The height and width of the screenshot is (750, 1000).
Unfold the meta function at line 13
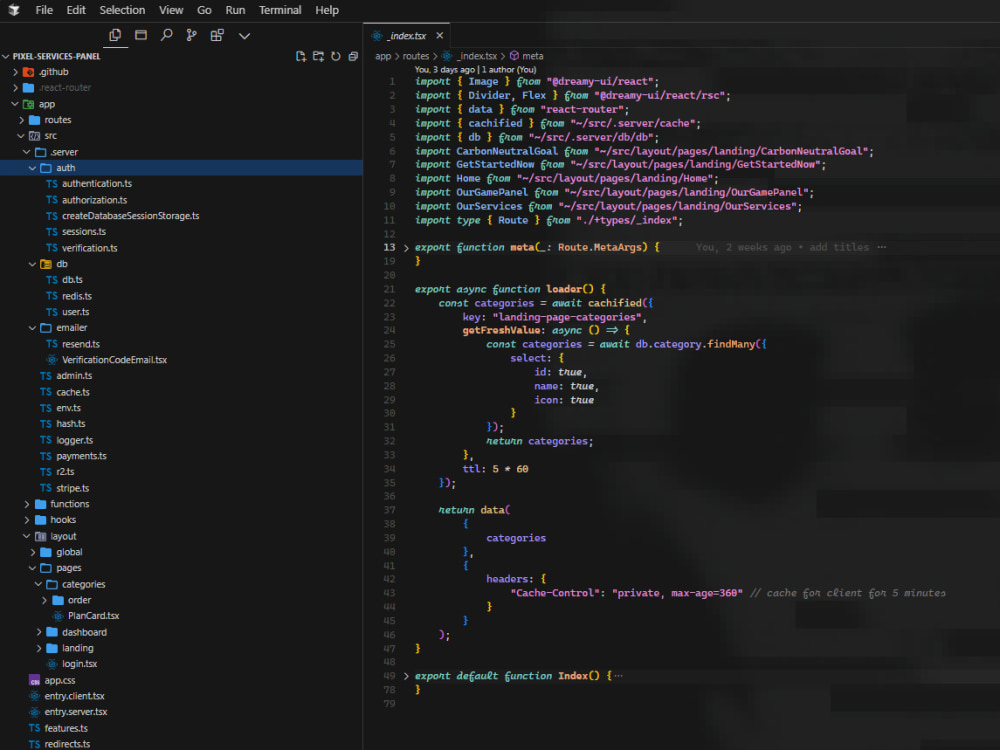point(406,247)
